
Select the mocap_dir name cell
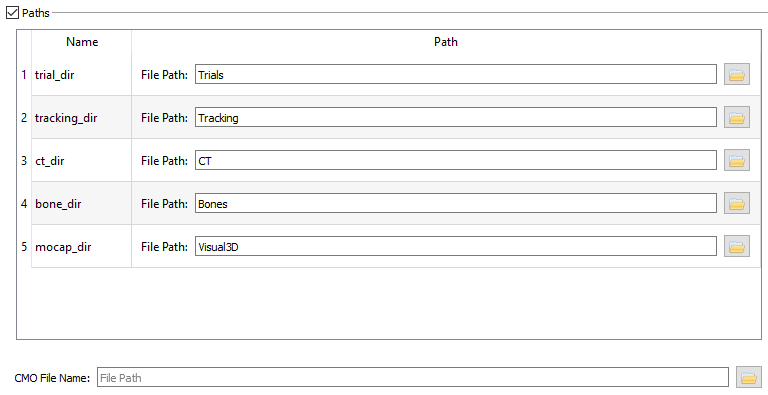click(81, 247)
